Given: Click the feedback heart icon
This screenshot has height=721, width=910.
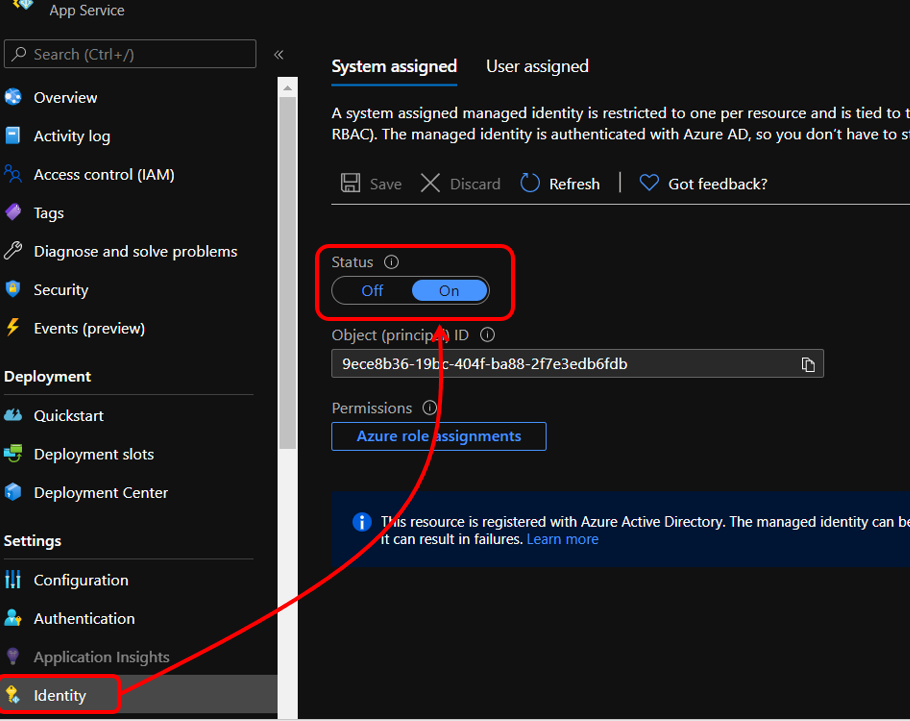Looking at the screenshot, I should pos(649,183).
